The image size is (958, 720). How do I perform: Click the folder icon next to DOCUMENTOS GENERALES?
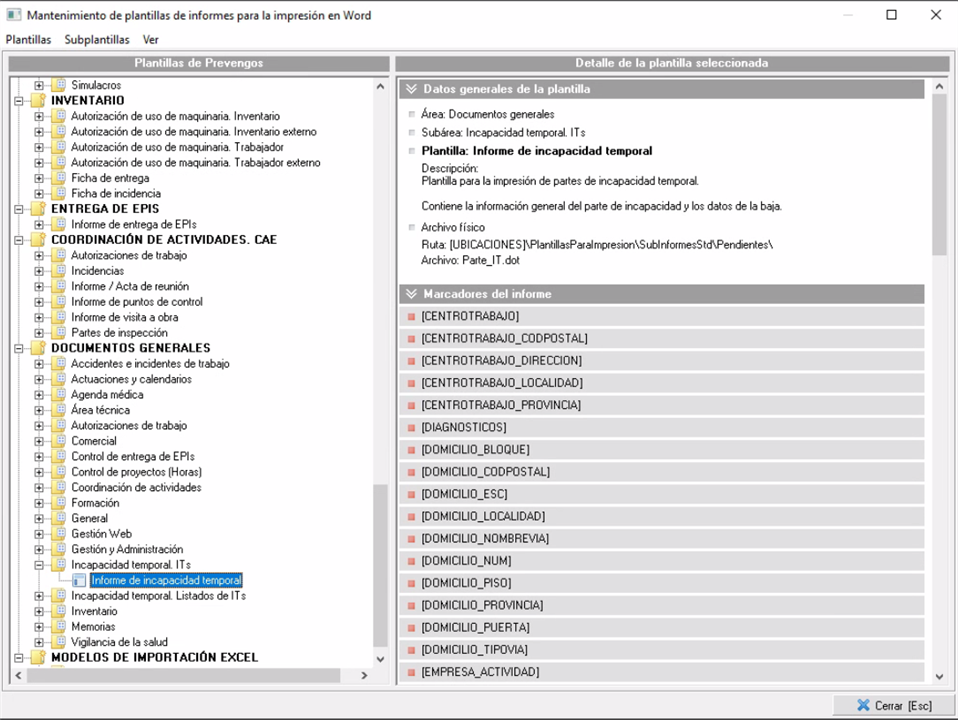click(x=38, y=348)
